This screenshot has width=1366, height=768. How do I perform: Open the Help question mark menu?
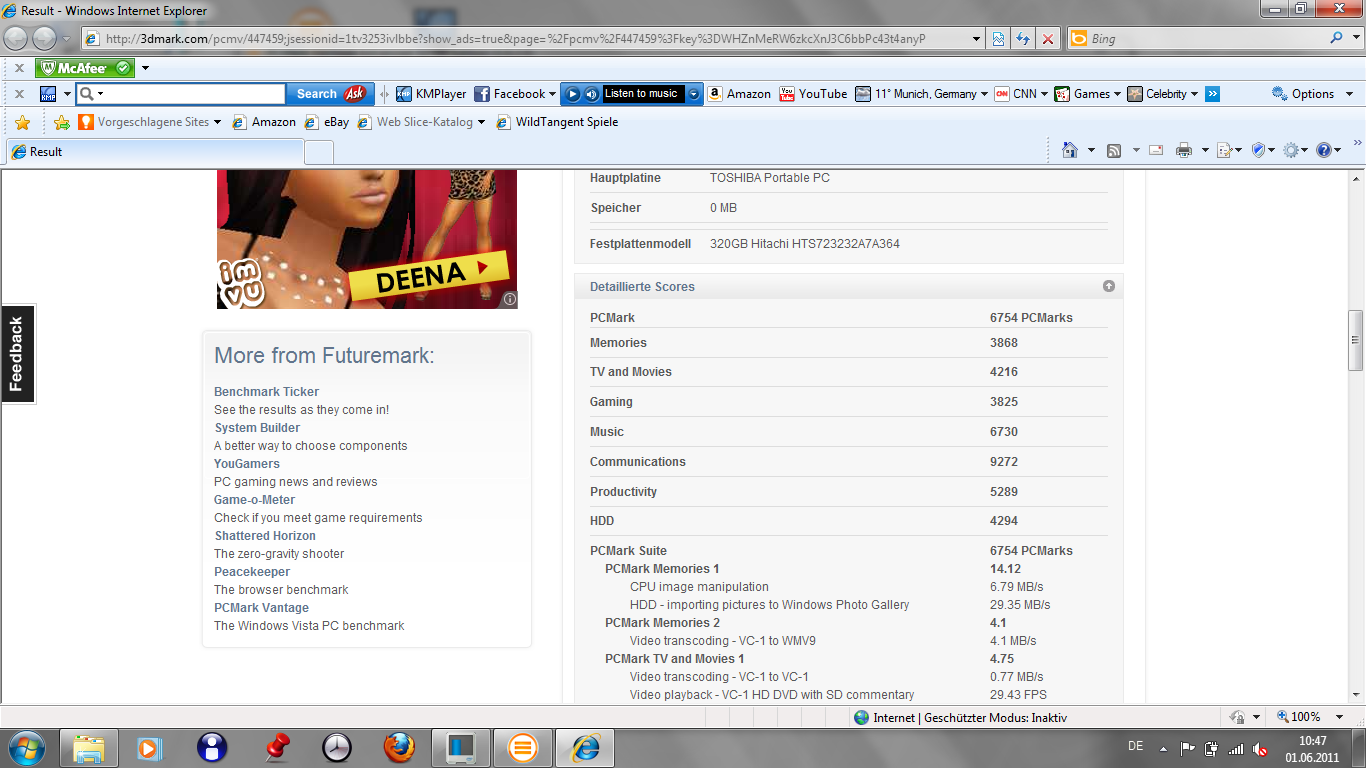tap(1324, 150)
